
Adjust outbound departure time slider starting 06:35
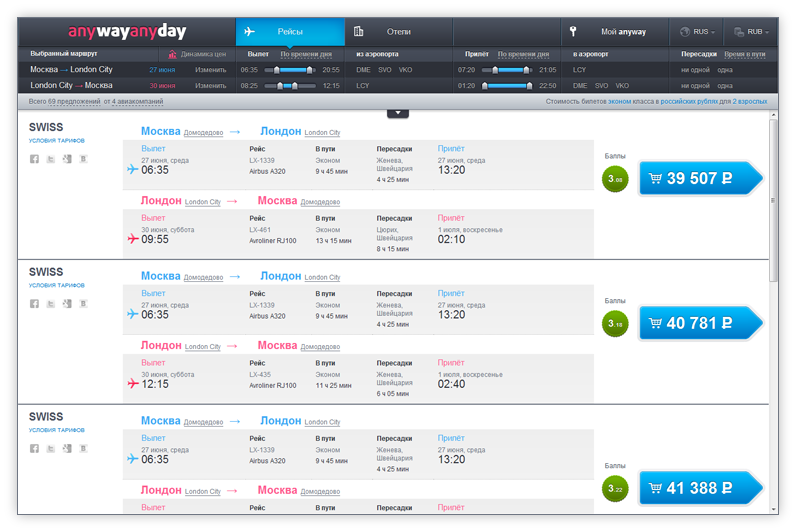pyautogui.click(x=290, y=70)
